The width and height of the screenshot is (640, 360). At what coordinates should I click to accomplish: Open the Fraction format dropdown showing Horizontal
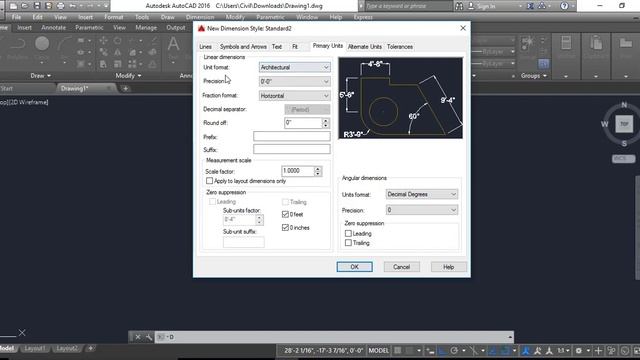click(295, 96)
